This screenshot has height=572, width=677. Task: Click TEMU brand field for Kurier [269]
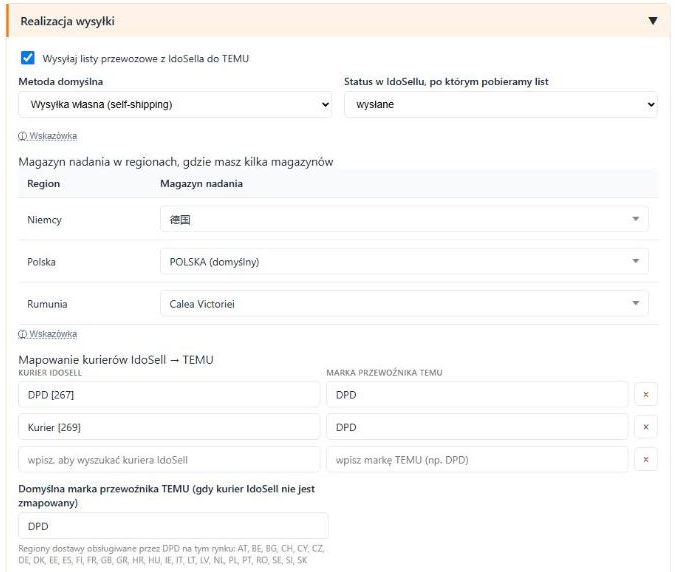(x=477, y=427)
